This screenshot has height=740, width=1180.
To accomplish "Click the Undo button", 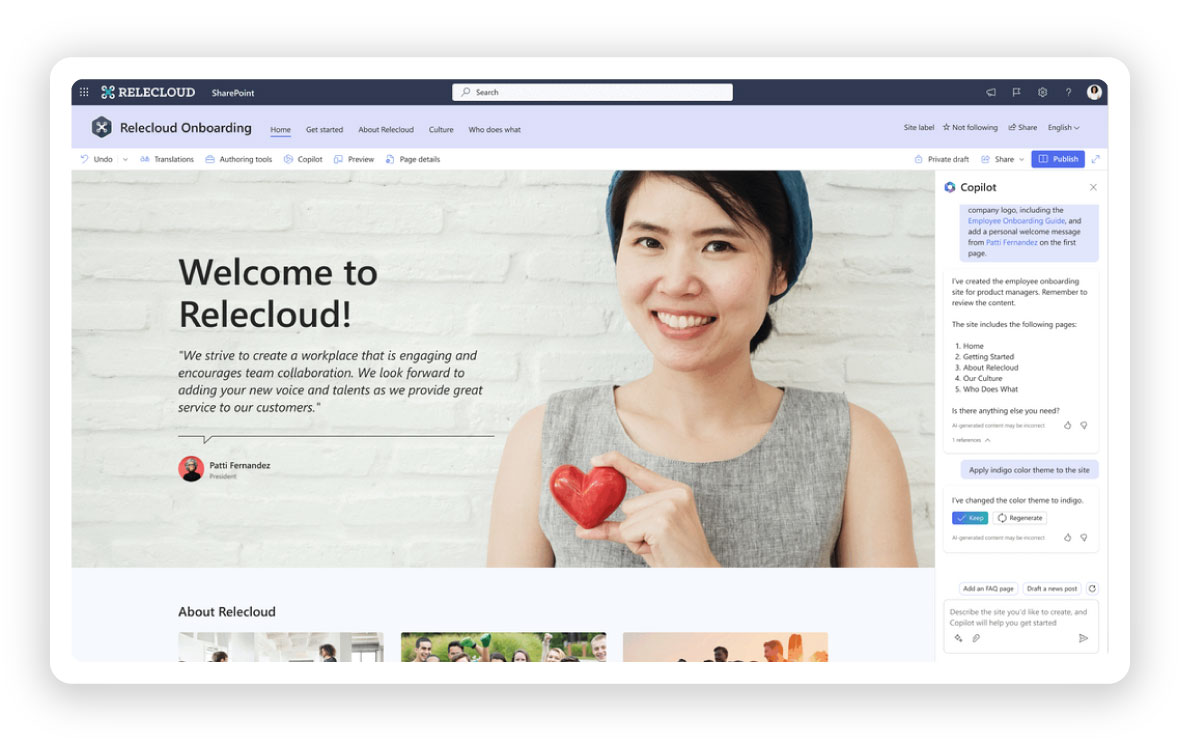I will point(97,159).
